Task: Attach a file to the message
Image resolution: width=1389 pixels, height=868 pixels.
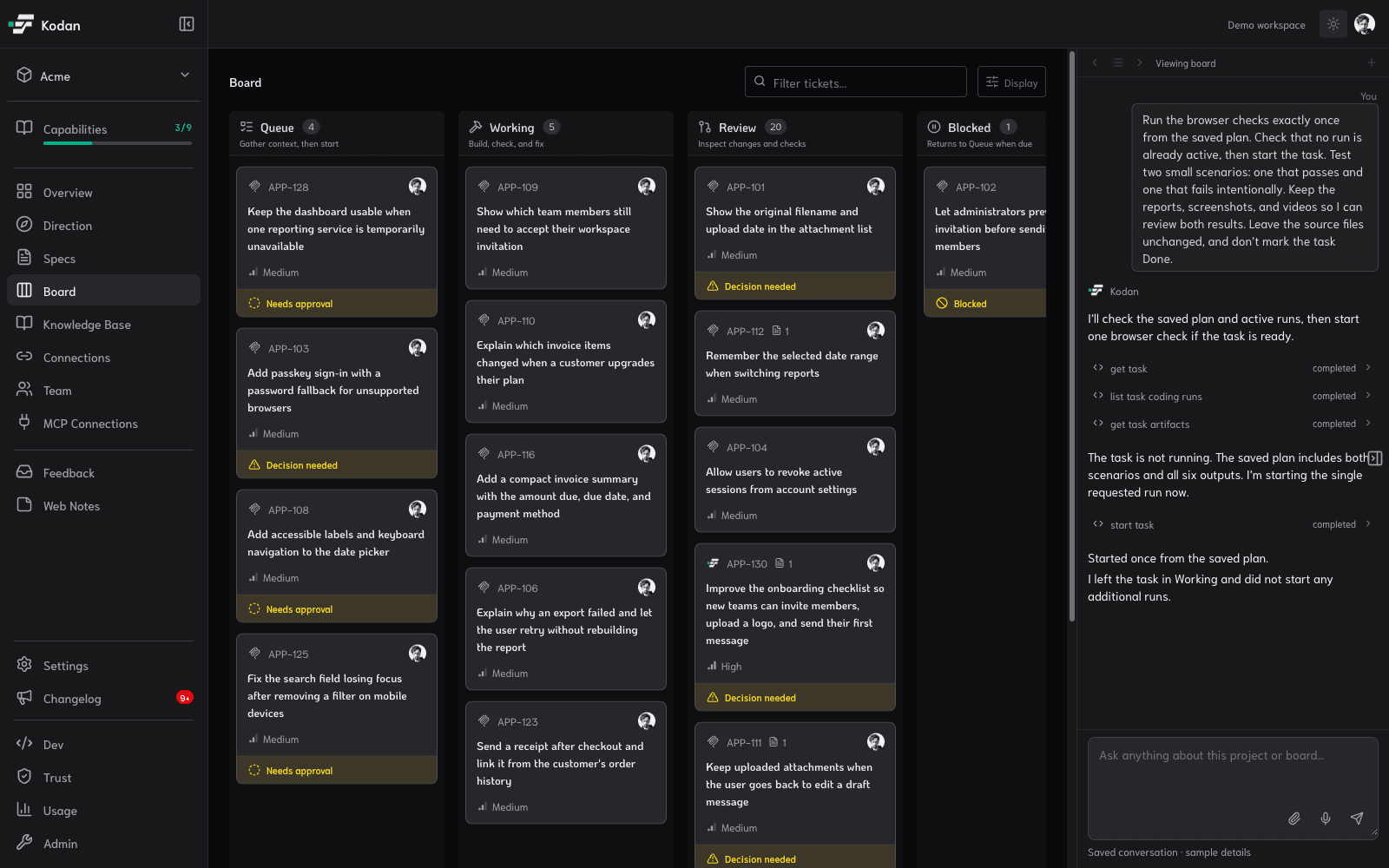Action: pyautogui.click(x=1294, y=819)
